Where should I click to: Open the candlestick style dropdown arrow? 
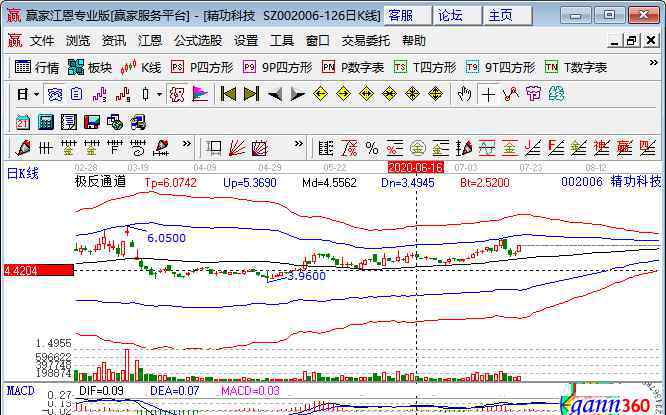pyautogui.click(x=159, y=94)
